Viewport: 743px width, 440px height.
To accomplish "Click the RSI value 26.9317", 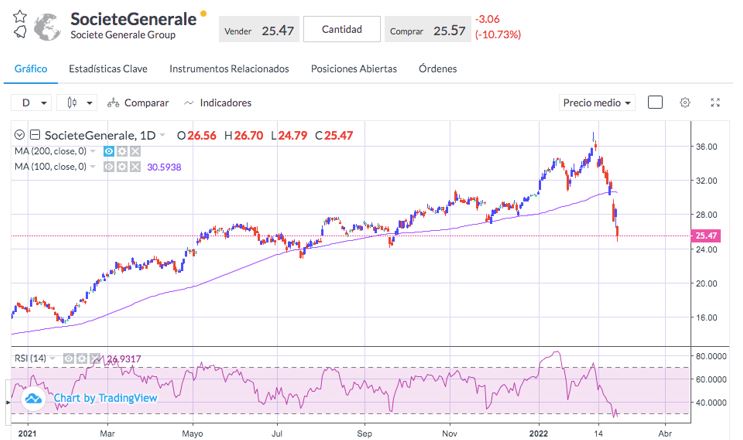I will coord(124,359).
